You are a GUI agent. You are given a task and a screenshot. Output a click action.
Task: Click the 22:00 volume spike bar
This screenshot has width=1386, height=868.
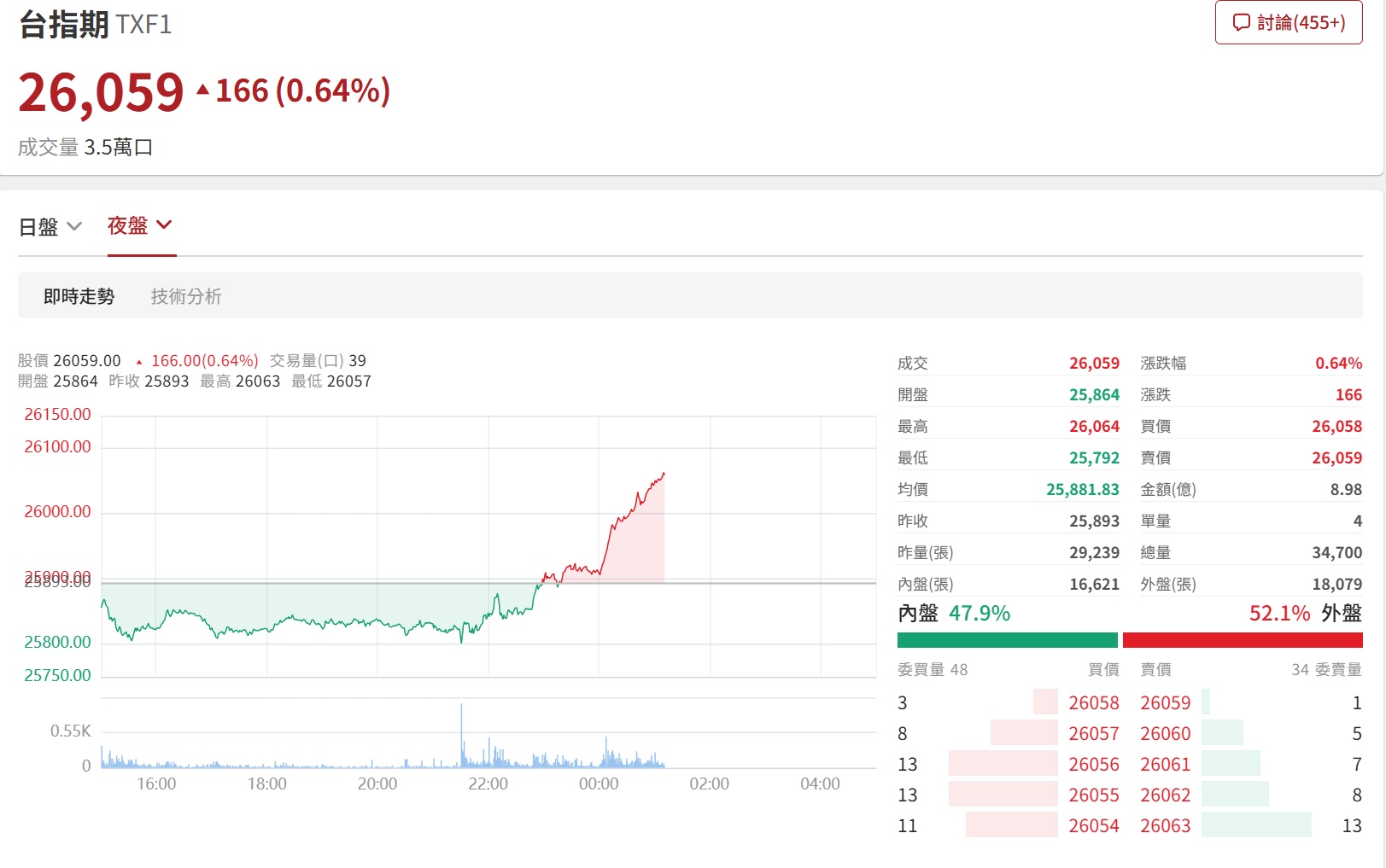tap(461, 735)
